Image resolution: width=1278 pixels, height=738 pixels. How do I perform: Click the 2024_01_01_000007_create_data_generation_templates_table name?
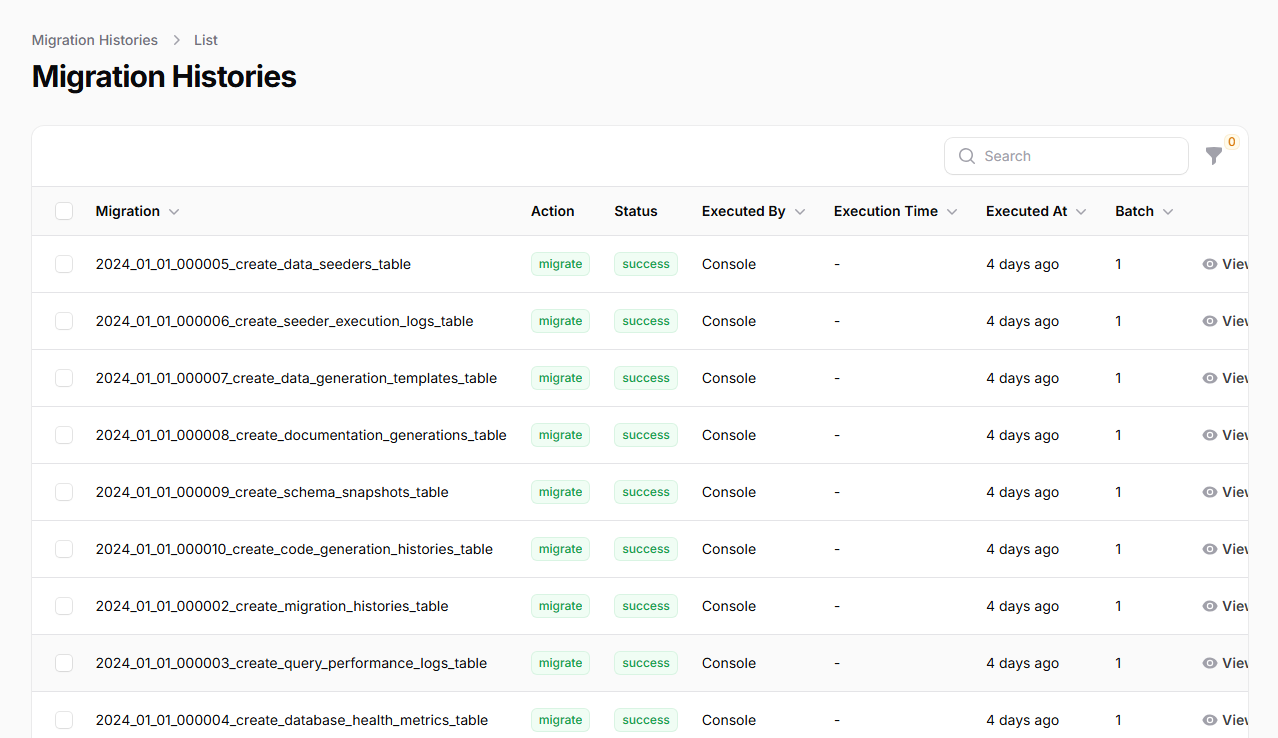tap(296, 378)
